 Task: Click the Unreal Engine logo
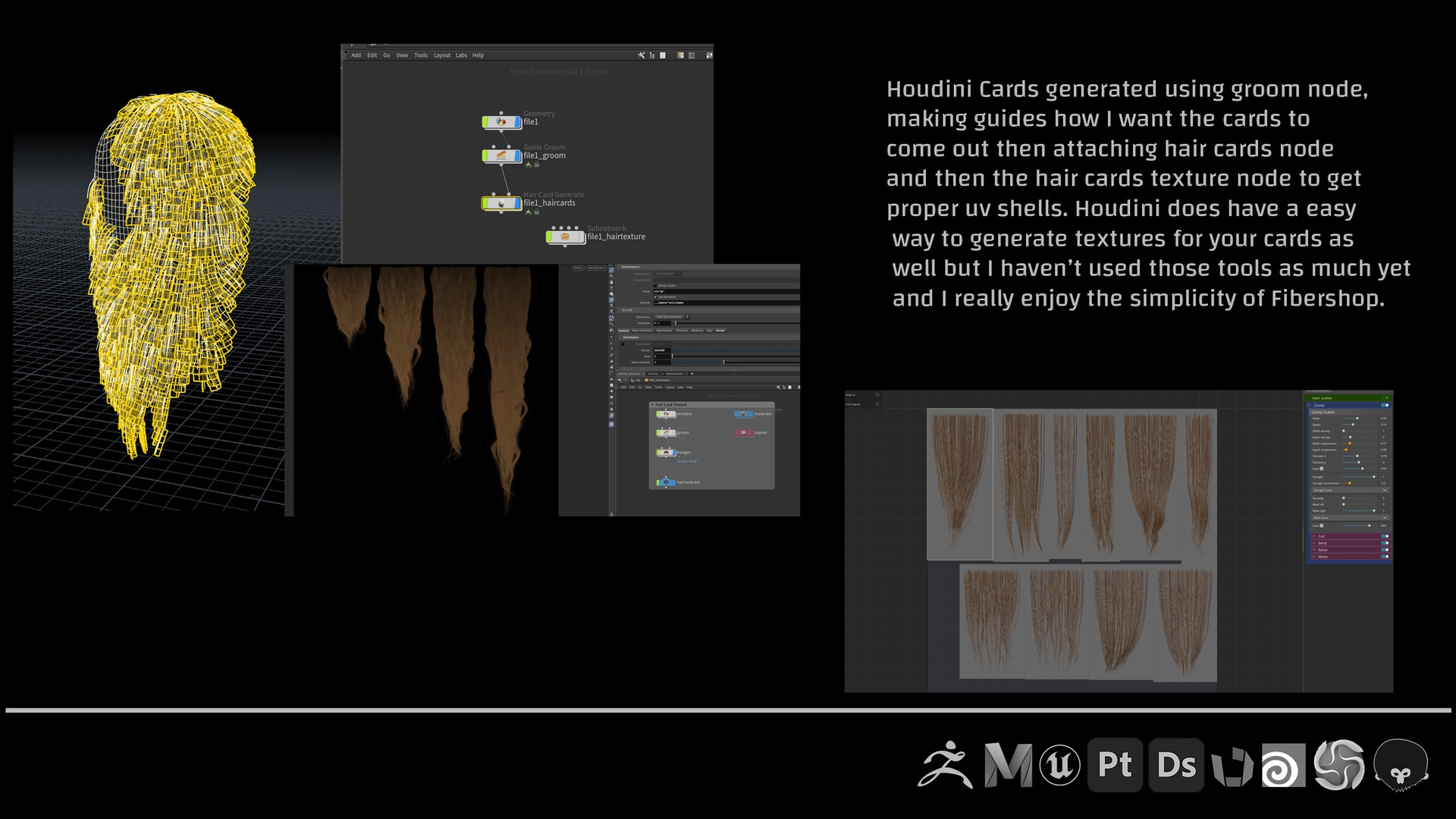pos(1059,764)
